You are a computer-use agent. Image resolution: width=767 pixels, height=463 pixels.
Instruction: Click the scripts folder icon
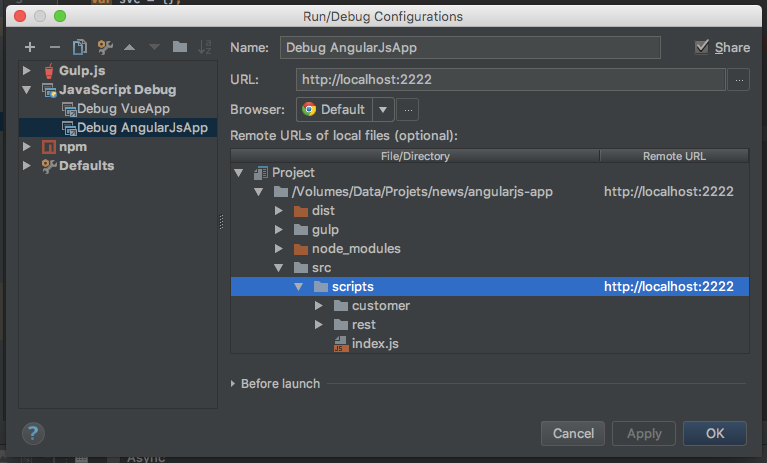321,287
